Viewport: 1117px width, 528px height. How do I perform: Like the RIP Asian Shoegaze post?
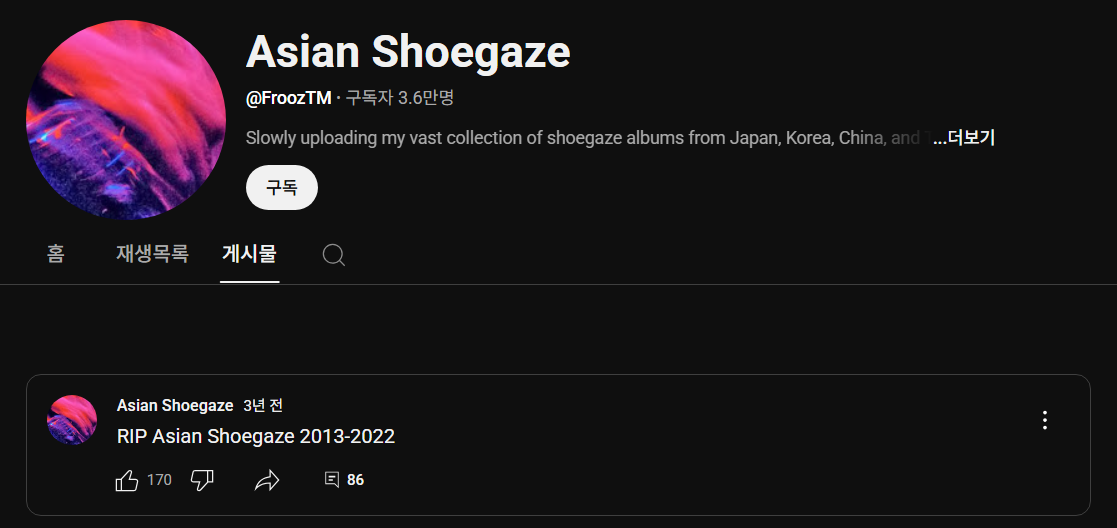pos(127,480)
